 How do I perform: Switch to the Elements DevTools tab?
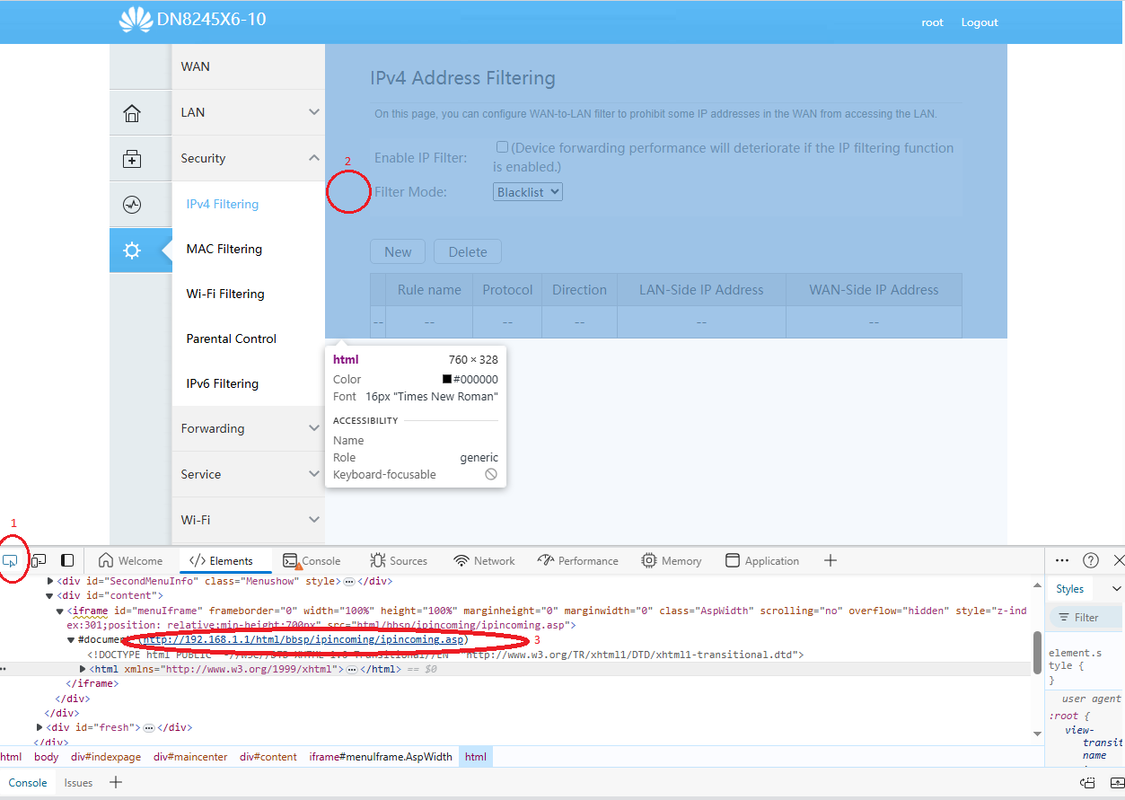(221, 561)
